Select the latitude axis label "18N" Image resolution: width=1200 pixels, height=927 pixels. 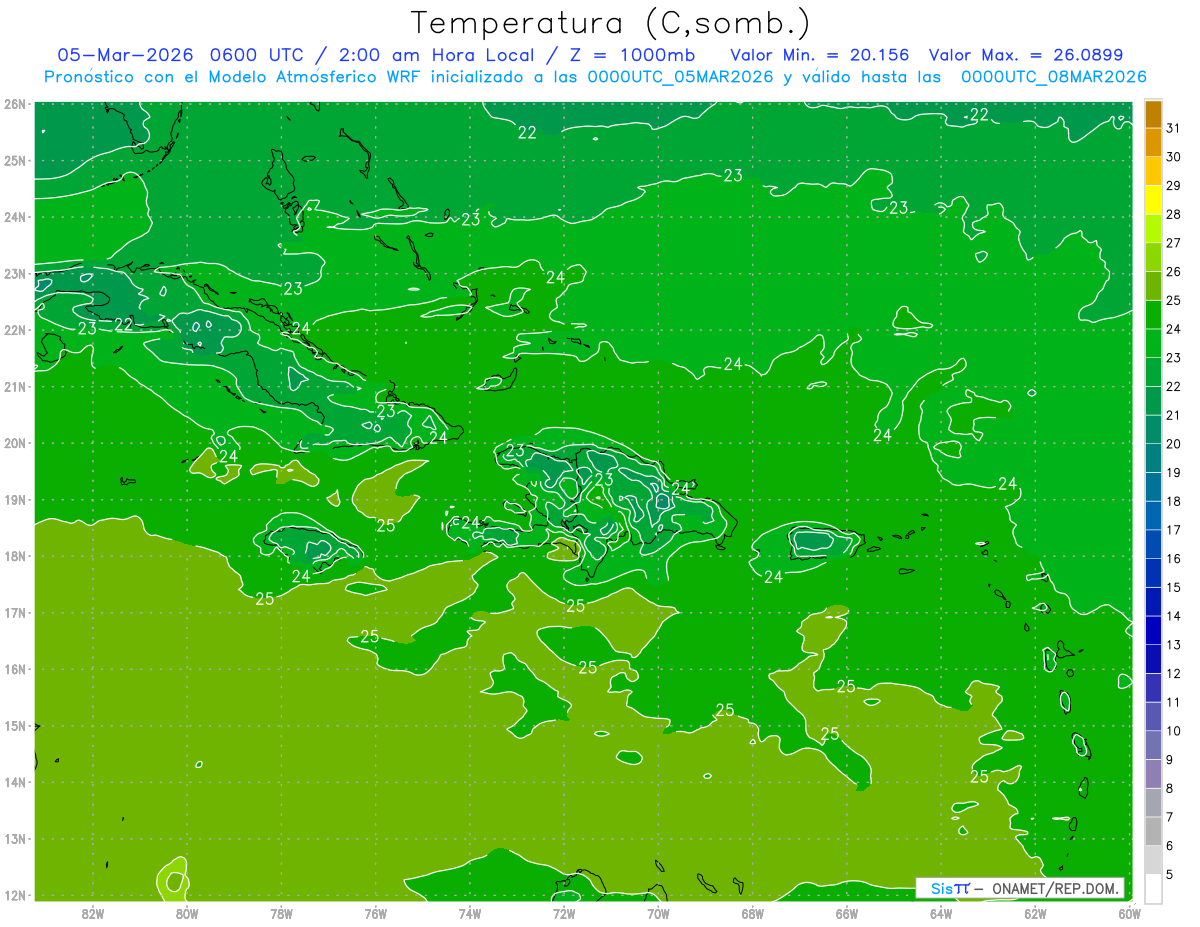pos(15,556)
